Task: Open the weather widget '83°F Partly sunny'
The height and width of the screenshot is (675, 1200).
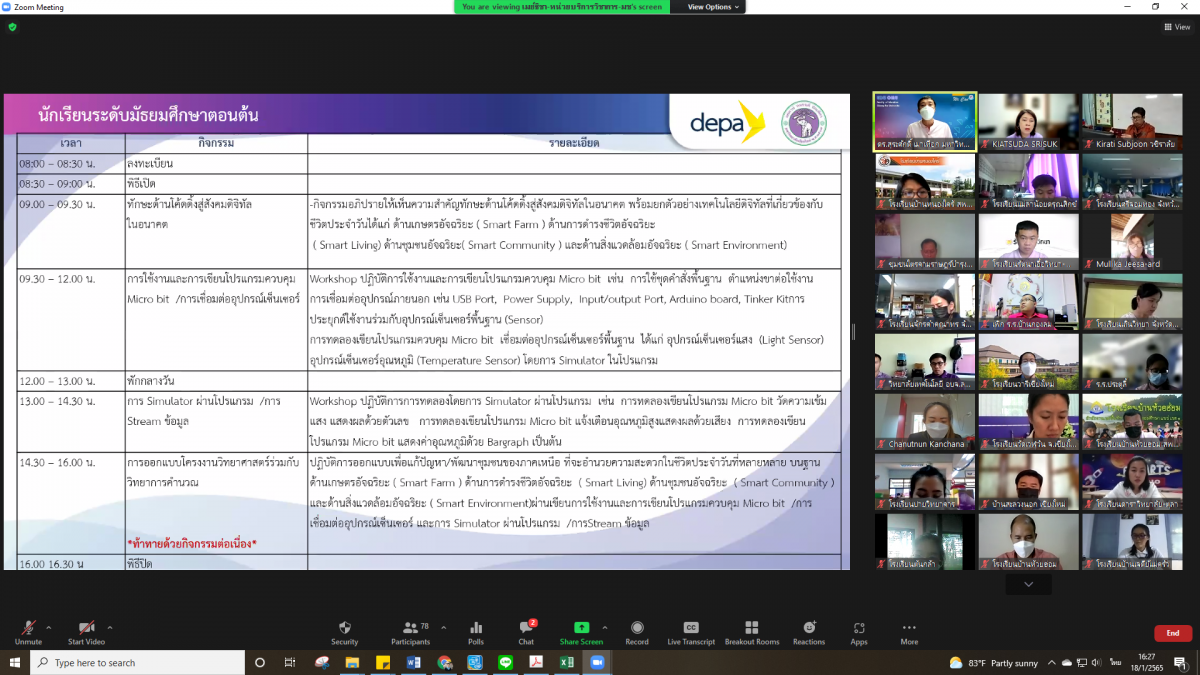Action: pyautogui.click(x=991, y=663)
